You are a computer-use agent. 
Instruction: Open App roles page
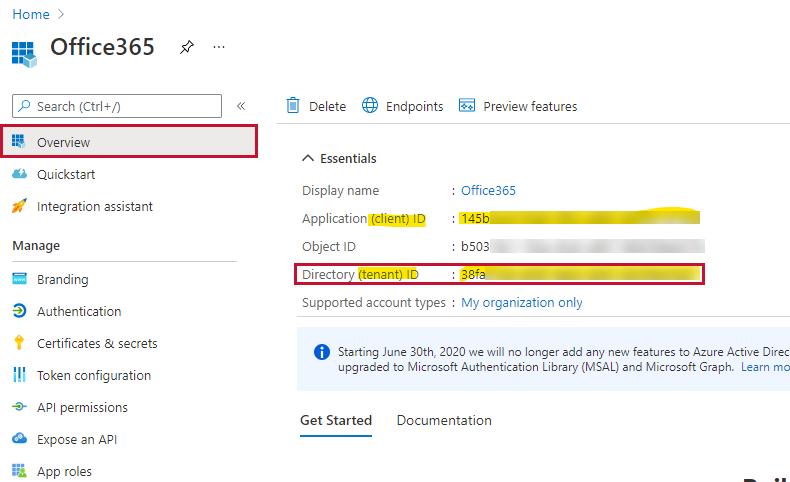(x=64, y=471)
